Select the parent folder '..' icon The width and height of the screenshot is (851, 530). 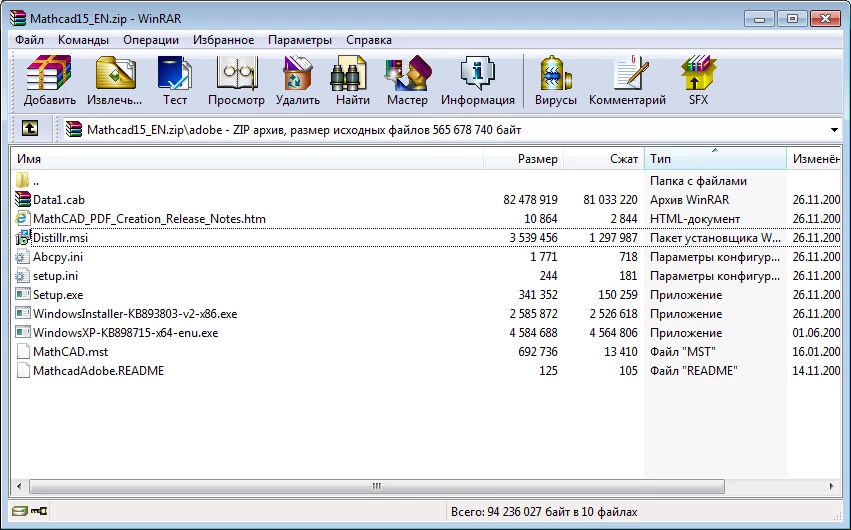click(x=22, y=180)
